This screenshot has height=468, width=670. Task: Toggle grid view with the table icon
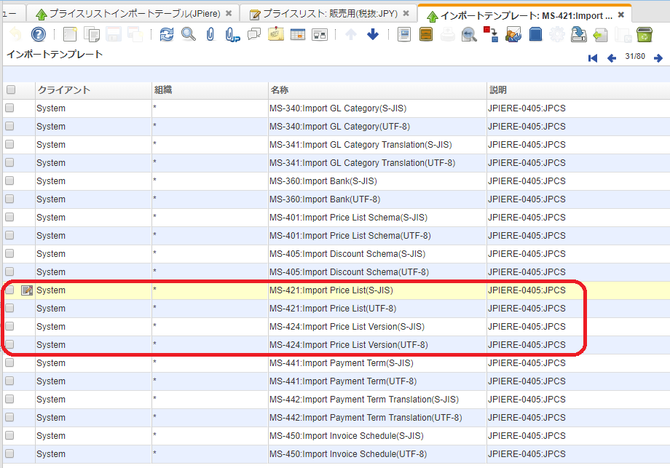298,34
